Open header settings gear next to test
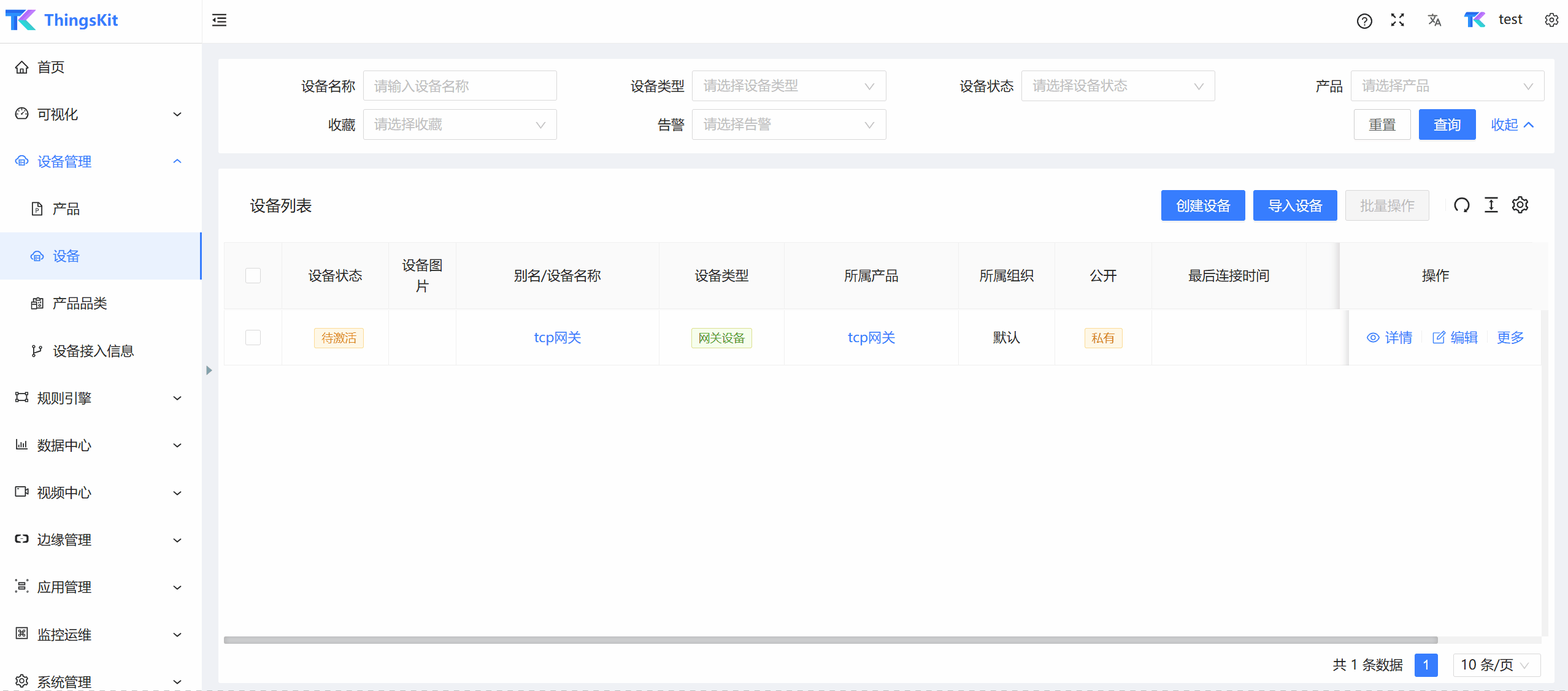Image resolution: width=1568 pixels, height=691 pixels. pos(1551,20)
